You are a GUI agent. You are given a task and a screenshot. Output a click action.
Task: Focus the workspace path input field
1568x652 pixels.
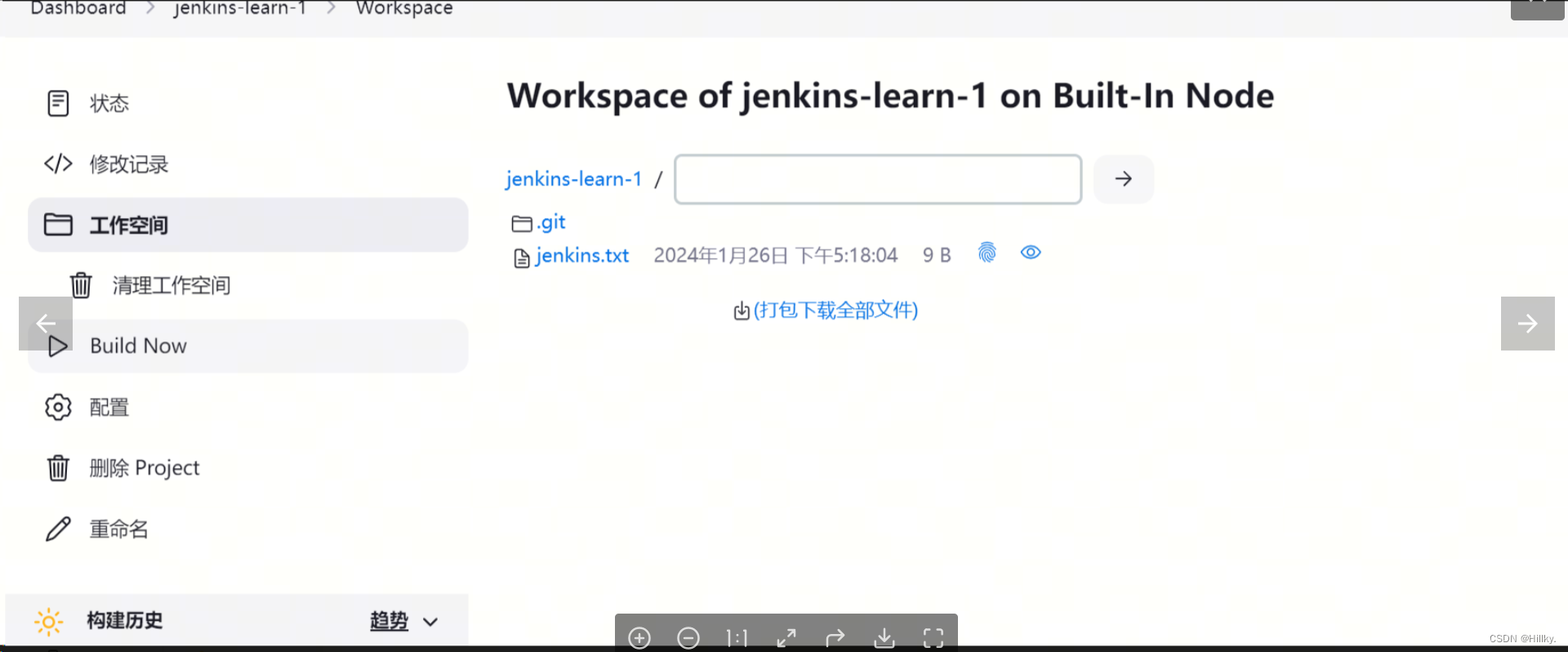point(878,179)
